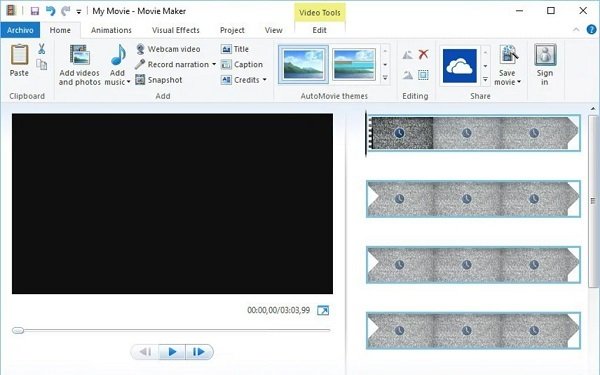Rotate right in Editing group

coord(408,75)
